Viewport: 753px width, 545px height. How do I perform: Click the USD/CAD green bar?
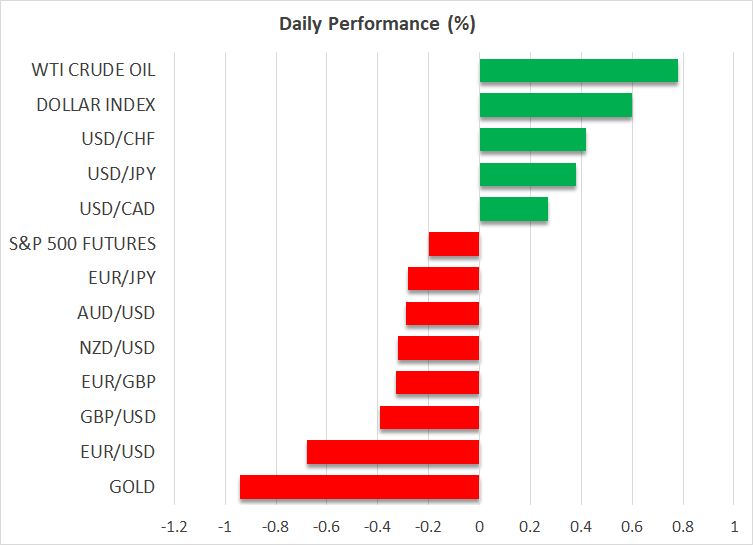(x=513, y=209)
